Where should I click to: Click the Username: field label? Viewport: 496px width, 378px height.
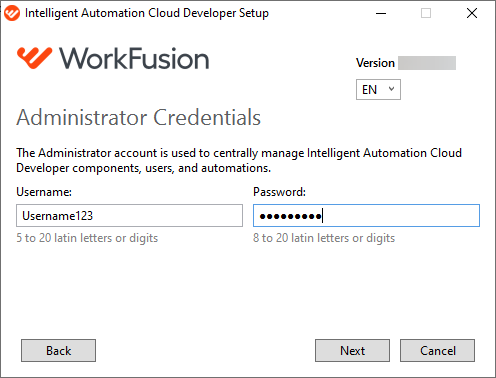[44, 192]
